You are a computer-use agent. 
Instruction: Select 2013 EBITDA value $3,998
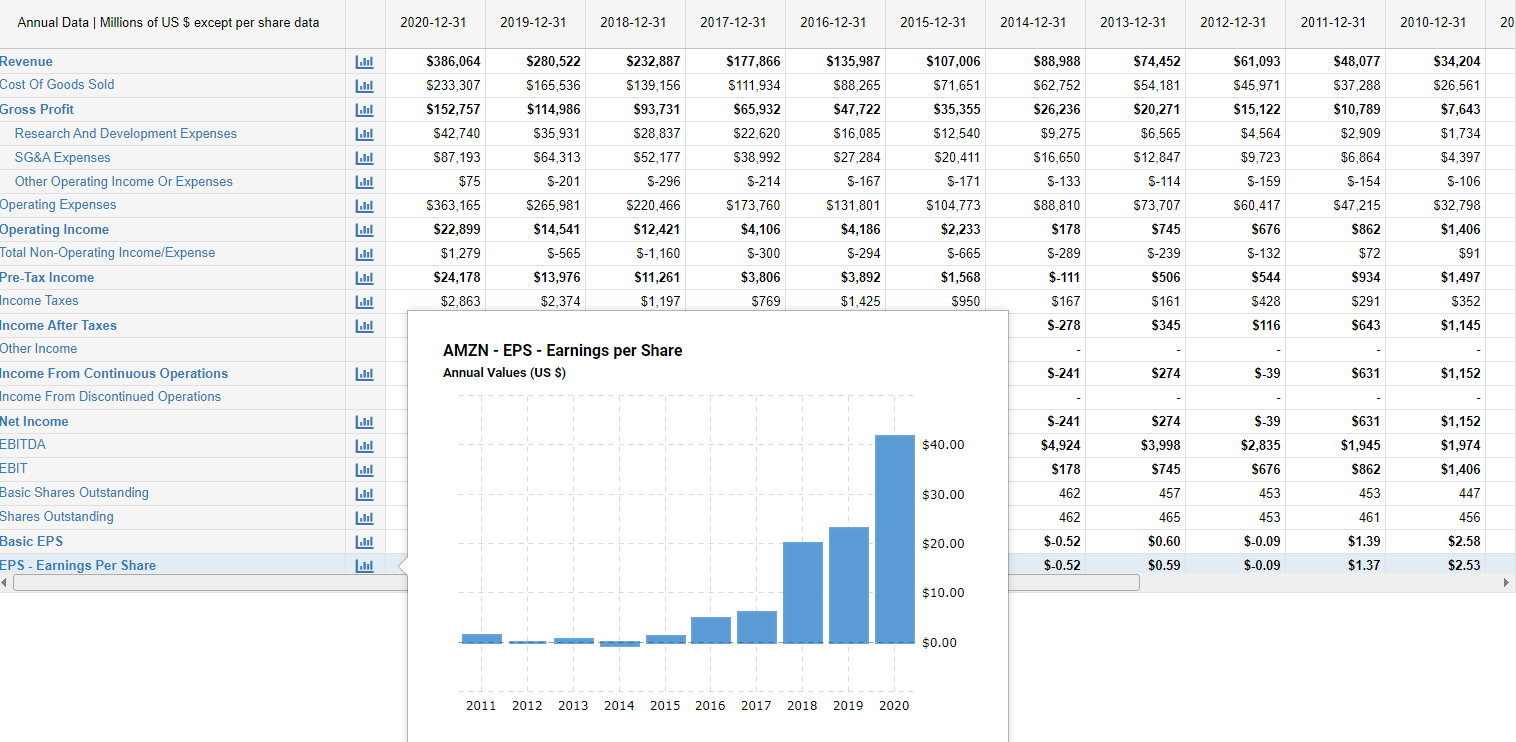(x=1160, y=445)
